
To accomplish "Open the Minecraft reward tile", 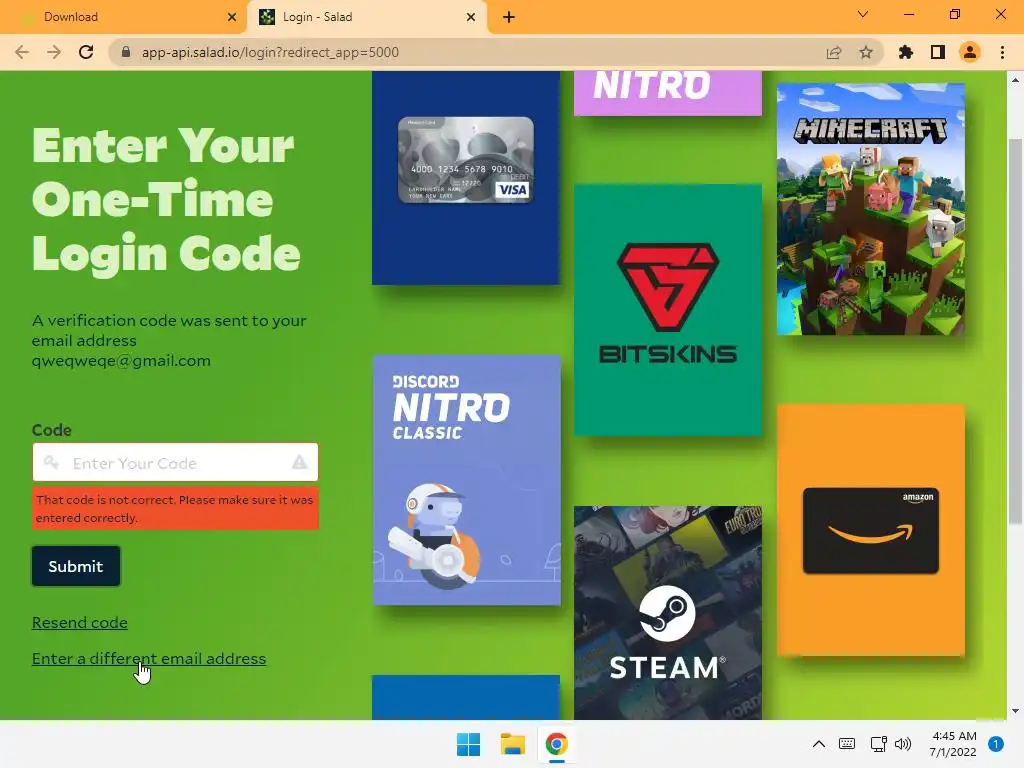I will pyautogui.click(x=871, y=209).
